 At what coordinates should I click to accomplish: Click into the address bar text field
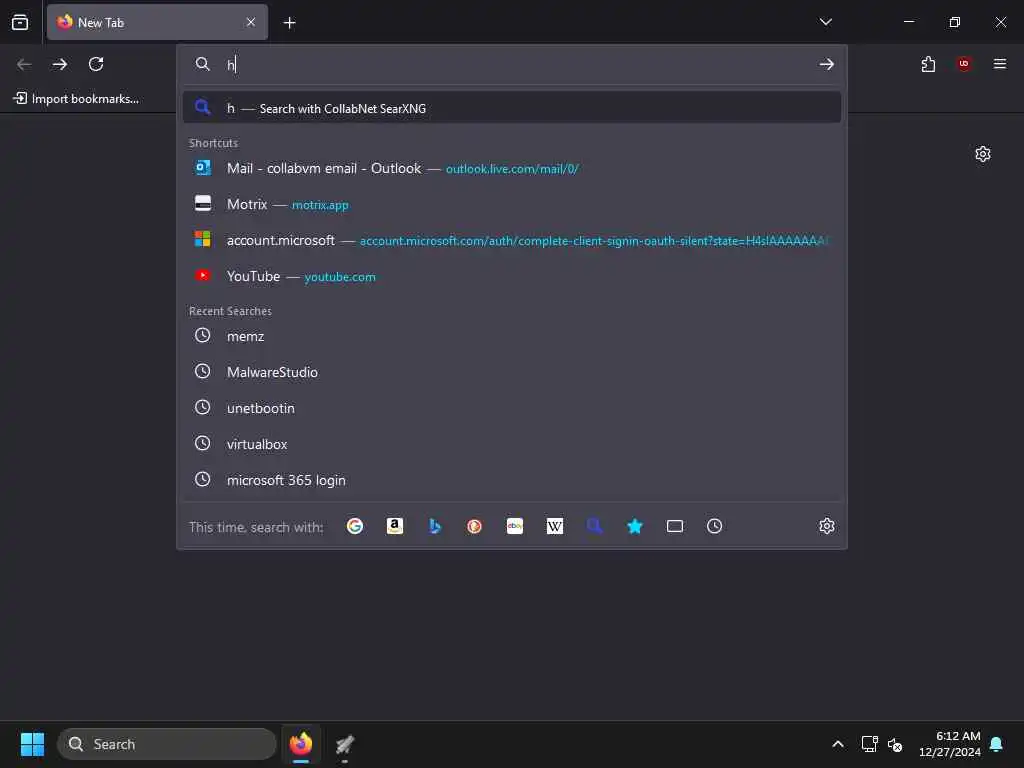click(x=516, y=64)
